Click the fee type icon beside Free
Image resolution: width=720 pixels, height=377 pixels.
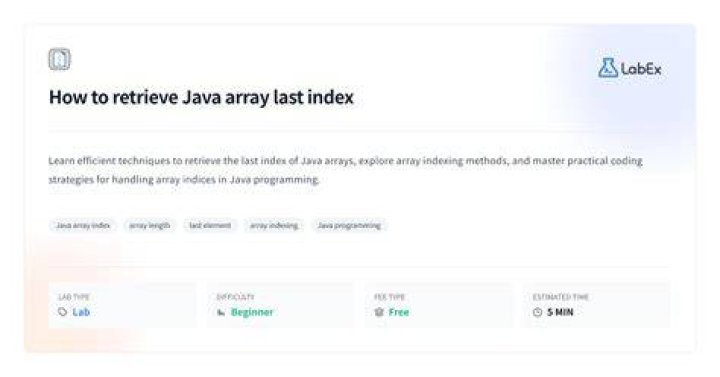[x=379, y=312]
